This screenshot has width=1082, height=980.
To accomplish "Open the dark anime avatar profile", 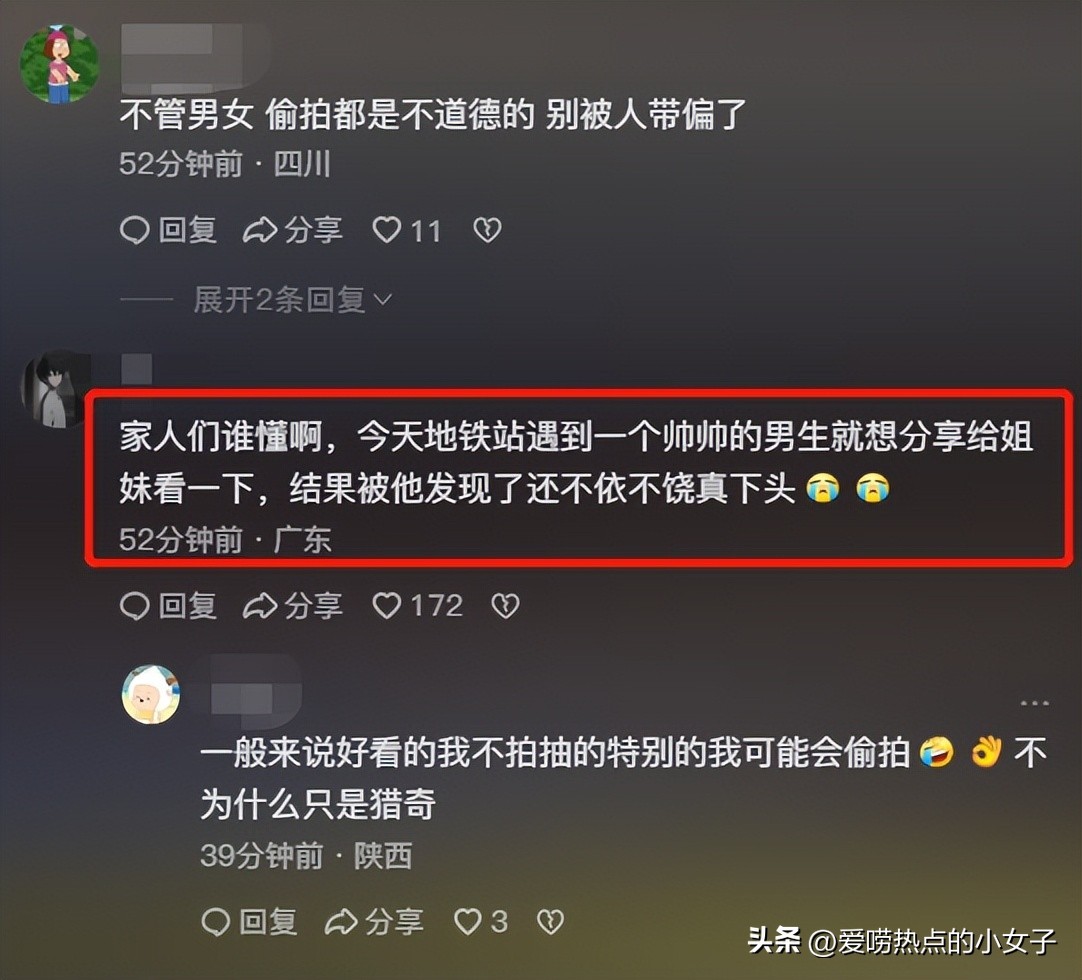I will (x=55, y=390).
